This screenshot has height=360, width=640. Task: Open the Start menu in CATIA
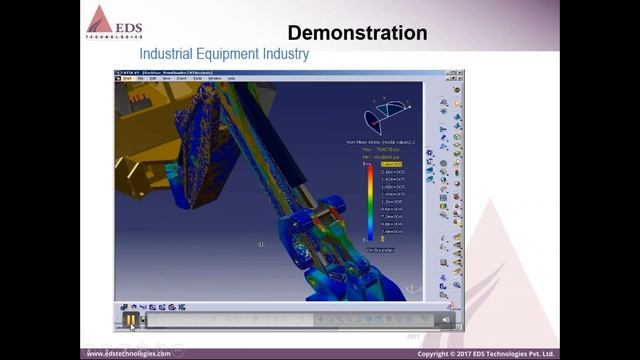click(x=127, y=78)
